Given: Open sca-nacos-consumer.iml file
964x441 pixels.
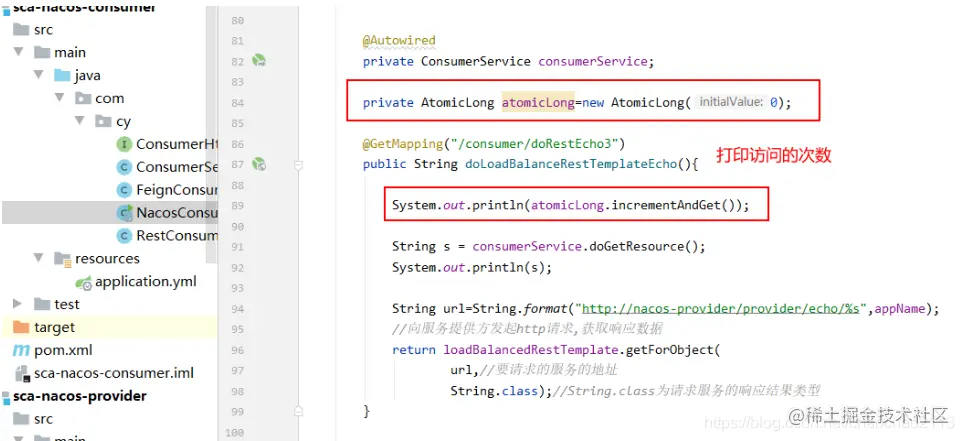Looking at the screenshot, I should tap(114, 373).
